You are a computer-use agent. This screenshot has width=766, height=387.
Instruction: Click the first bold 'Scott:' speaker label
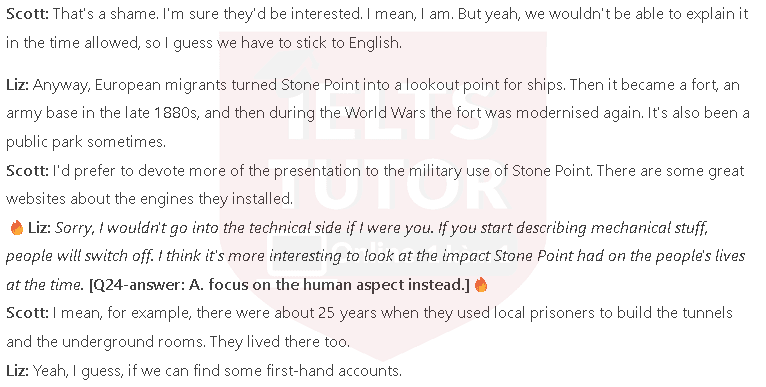[x=27, y=14]
